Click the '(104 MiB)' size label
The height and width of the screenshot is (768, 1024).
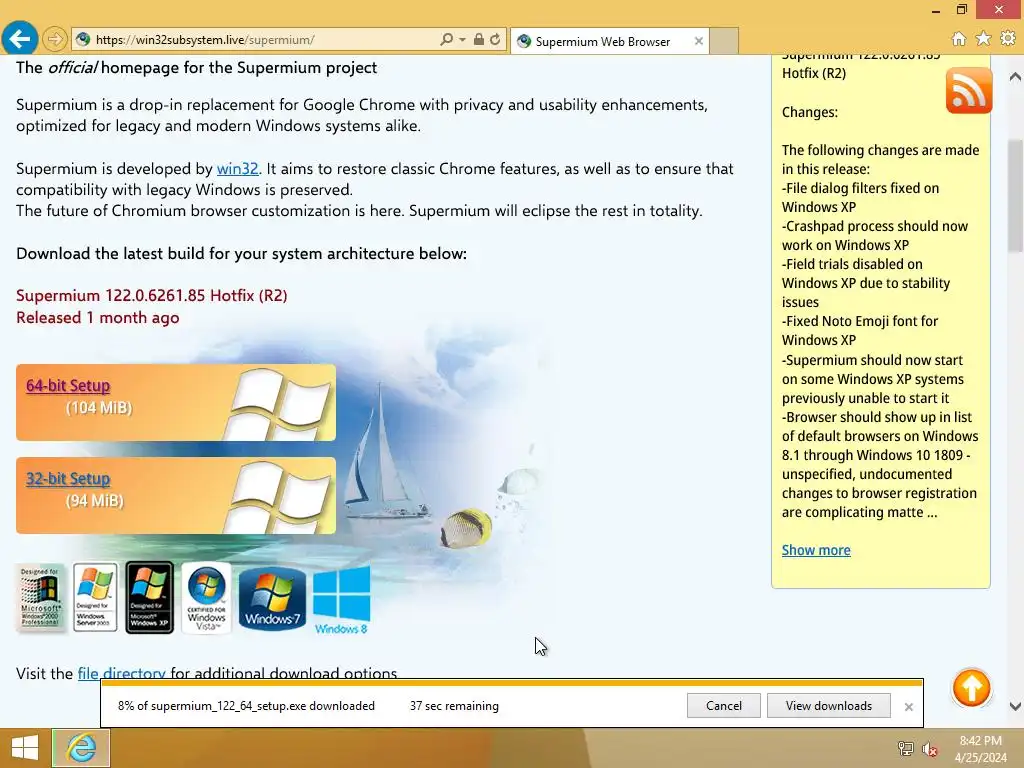click(99, 408)
